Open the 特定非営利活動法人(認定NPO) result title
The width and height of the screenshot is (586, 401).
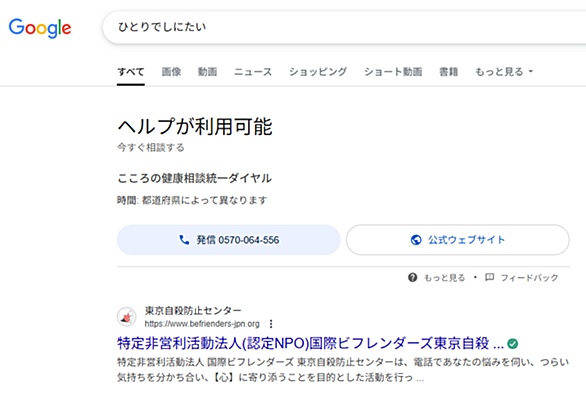click(x=311, y=343)
